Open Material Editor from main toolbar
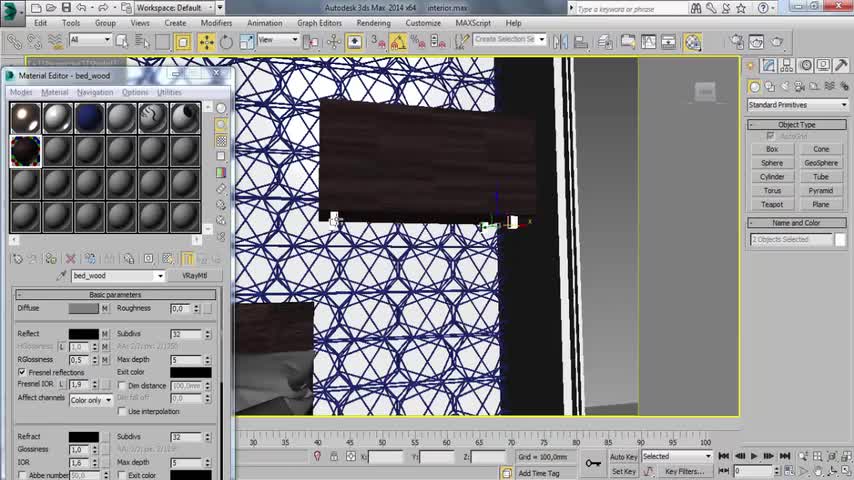 pos(692,42)
